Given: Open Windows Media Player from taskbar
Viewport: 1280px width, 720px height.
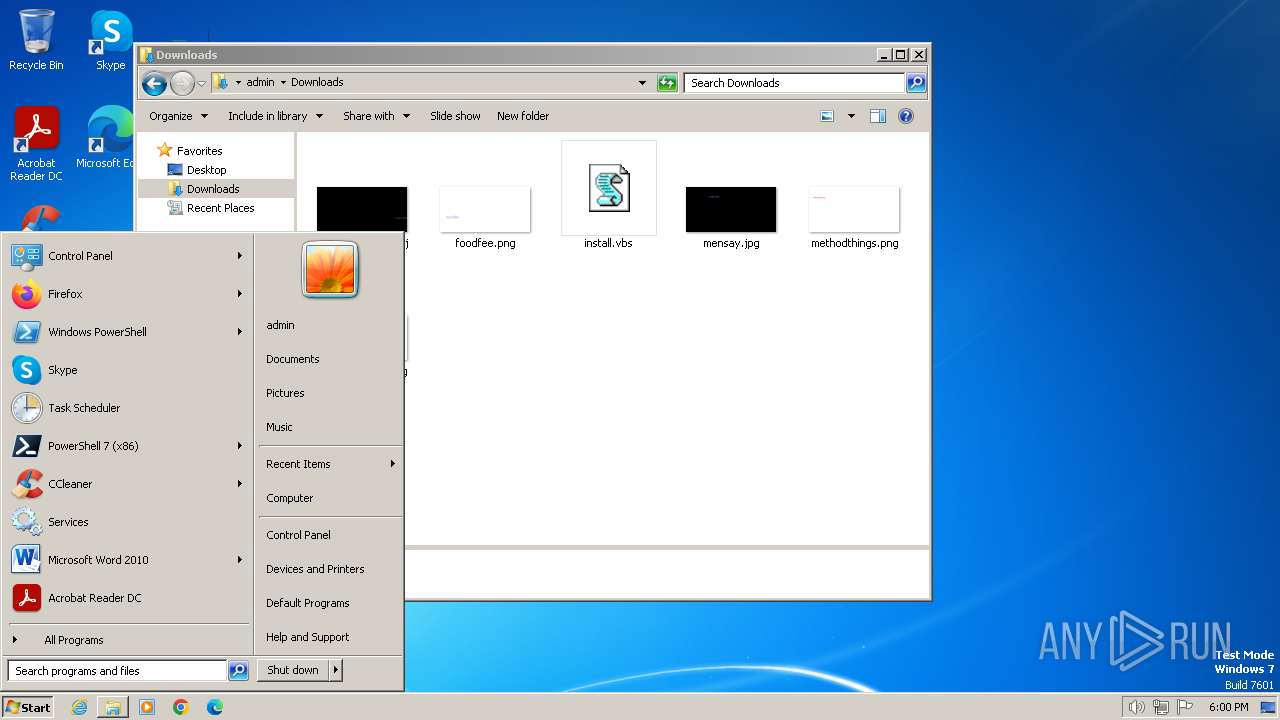Looking at the screenshot, I should click(147, 707).
